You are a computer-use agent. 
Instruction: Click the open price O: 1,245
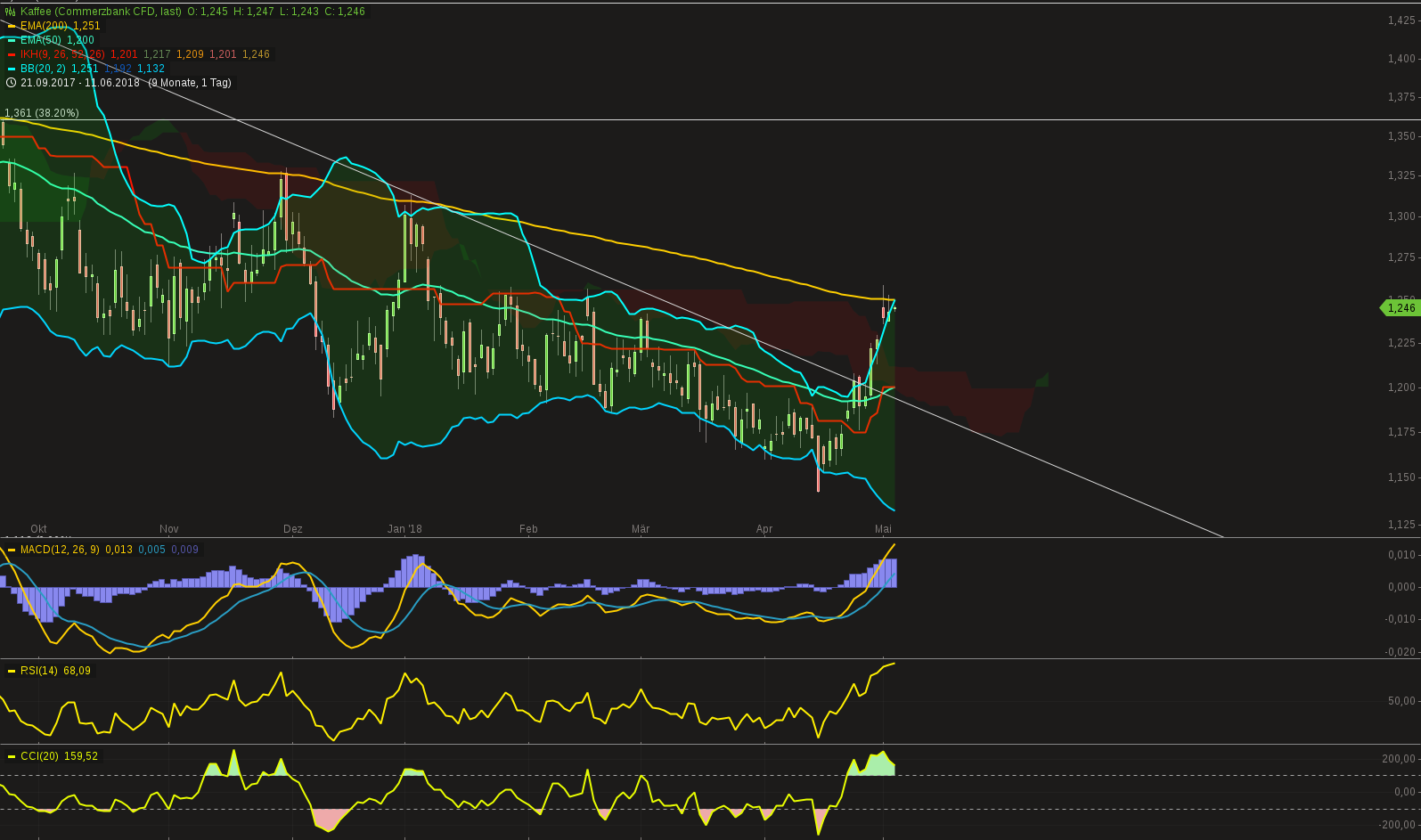(208, 12)
